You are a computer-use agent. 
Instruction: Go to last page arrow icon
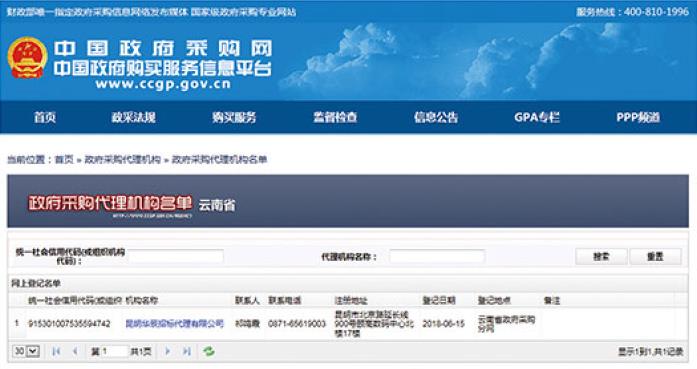click(x=187, y=351)
